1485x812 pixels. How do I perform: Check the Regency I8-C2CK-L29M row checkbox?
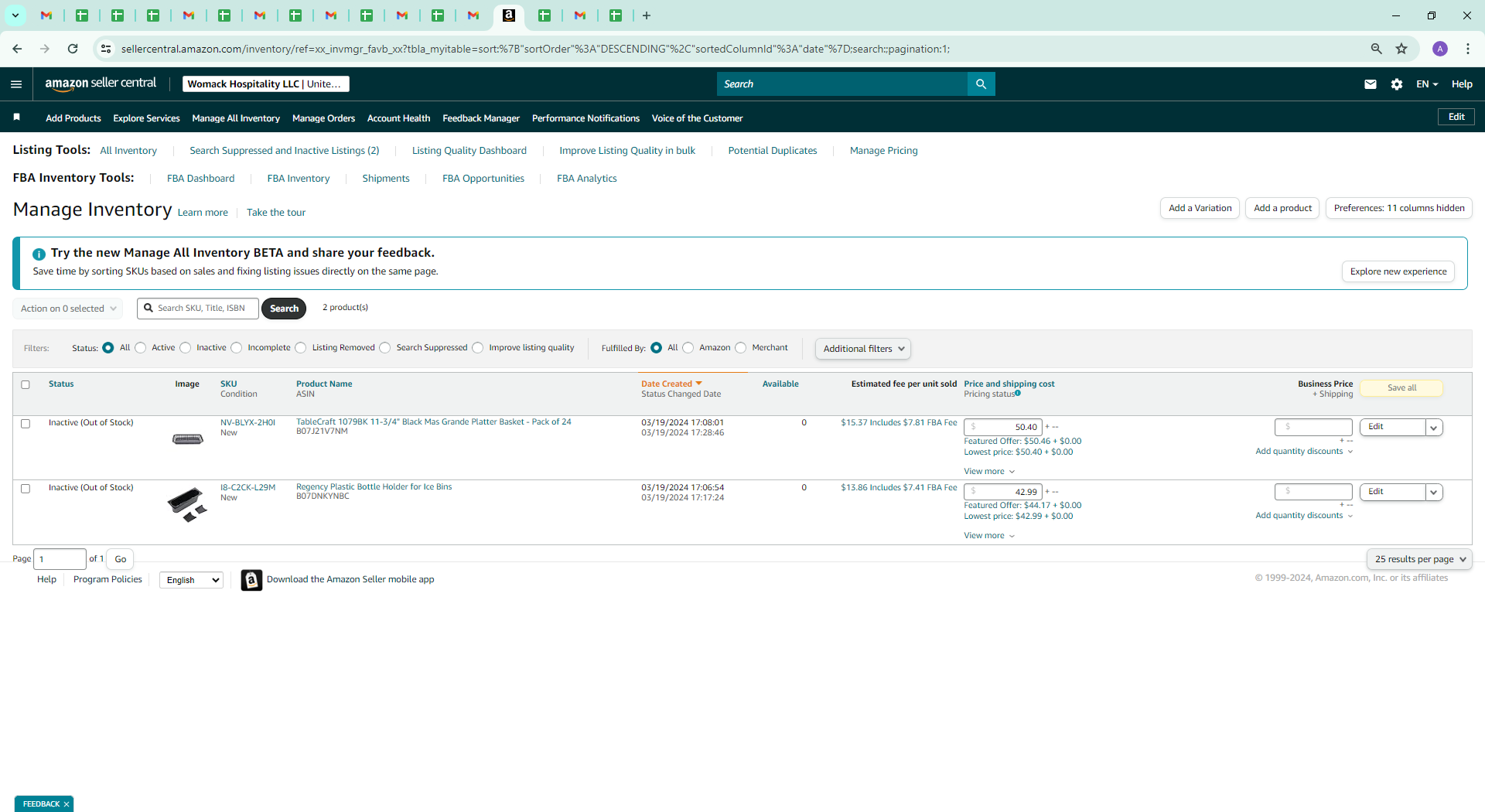coord(26,489)
